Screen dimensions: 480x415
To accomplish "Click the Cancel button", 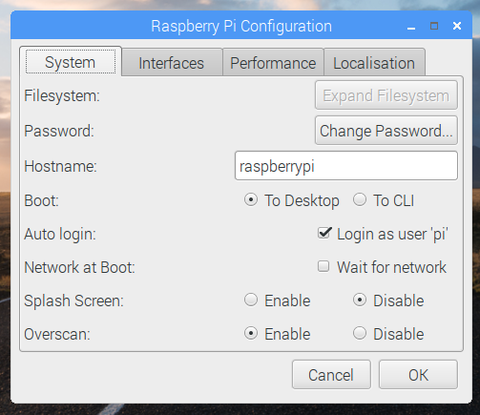I will pos(331,375).
